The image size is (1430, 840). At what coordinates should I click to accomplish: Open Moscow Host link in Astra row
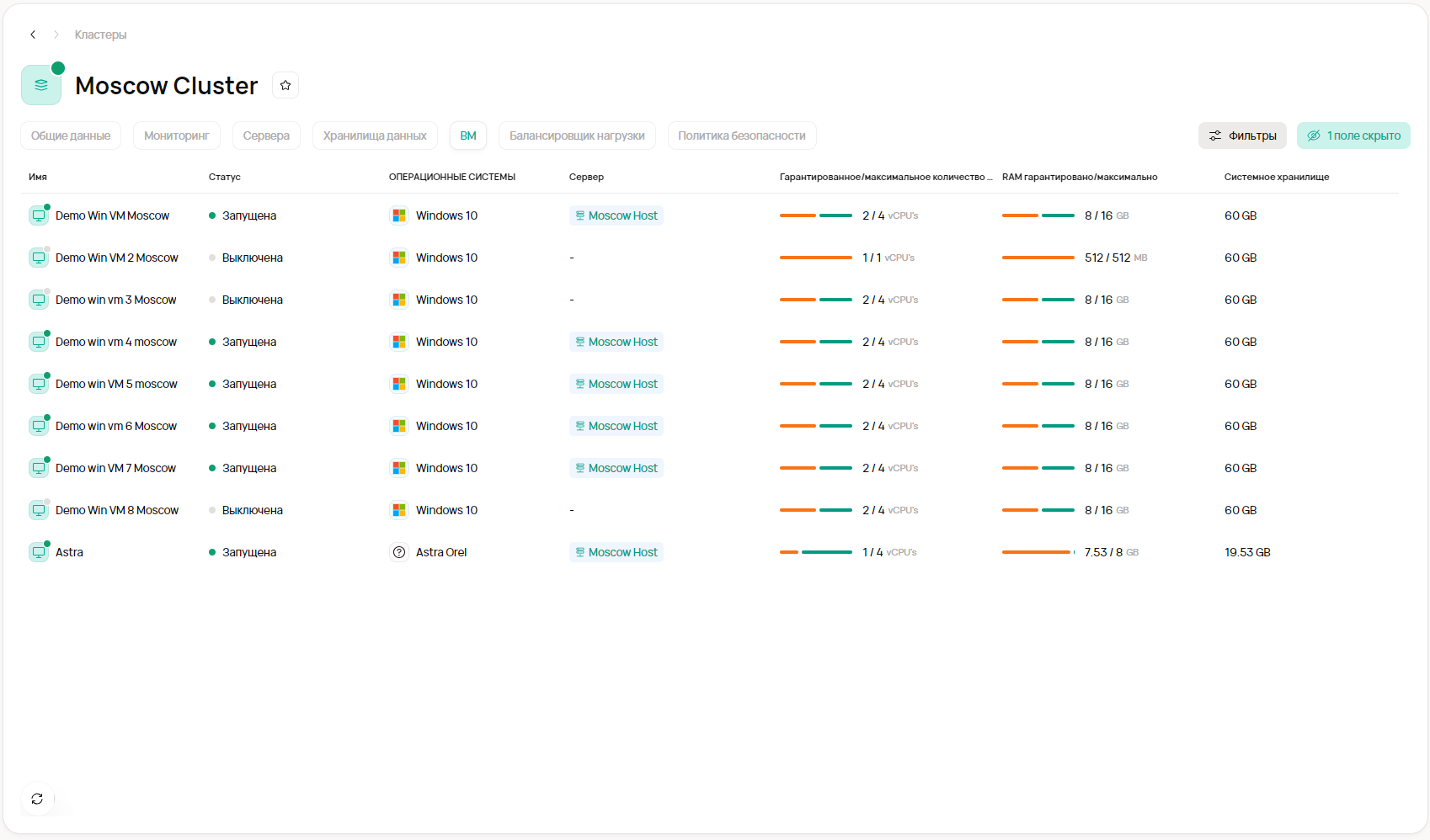tap(616, 552)
